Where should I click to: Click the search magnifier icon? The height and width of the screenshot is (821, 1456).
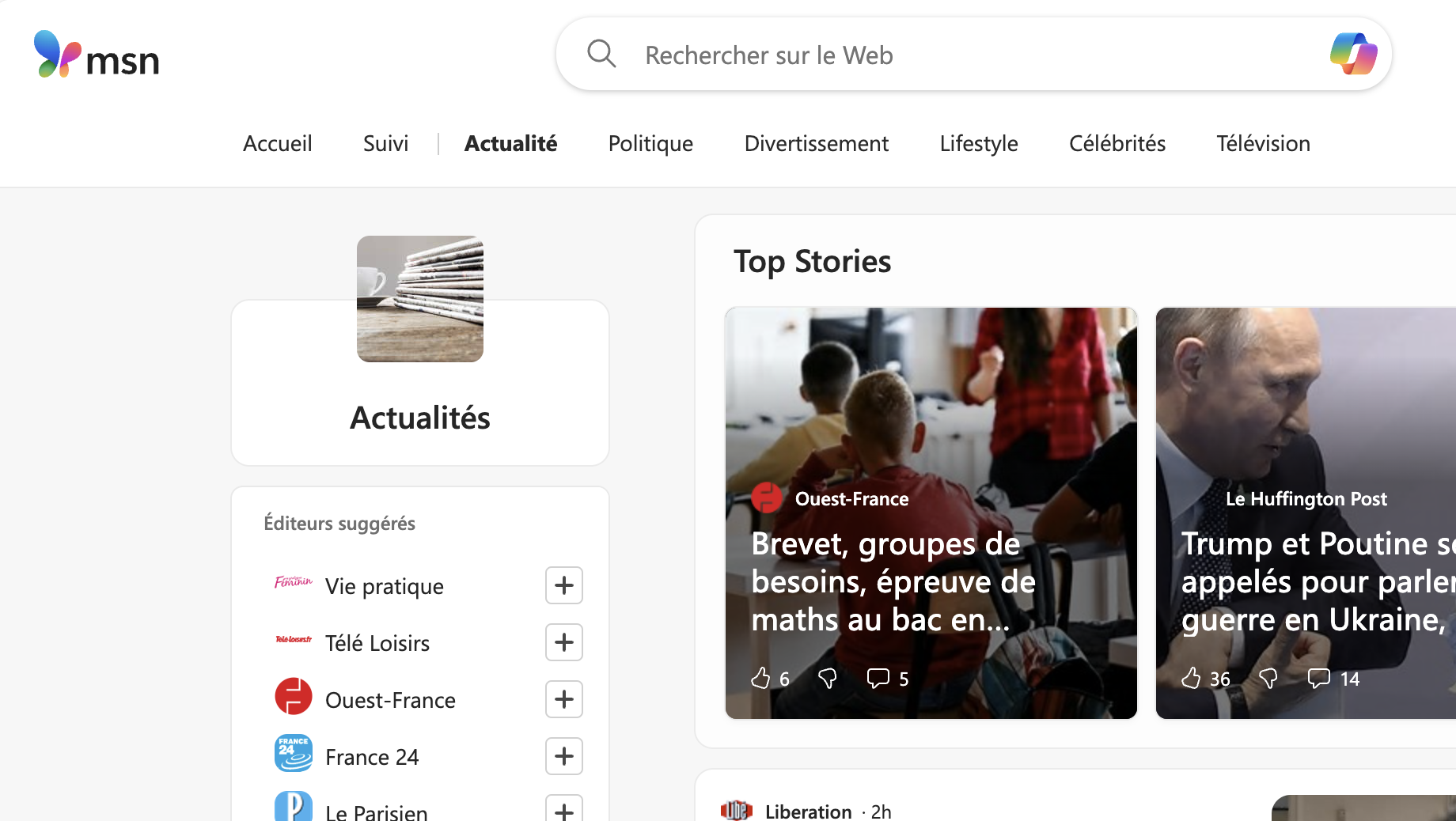(x=601, y=54)
